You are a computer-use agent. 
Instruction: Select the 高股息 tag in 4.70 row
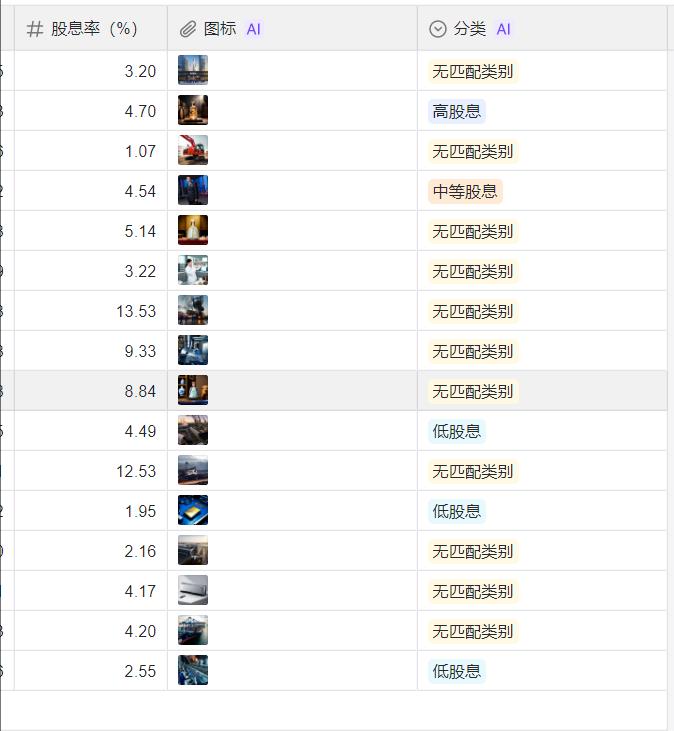pos(457,111)
